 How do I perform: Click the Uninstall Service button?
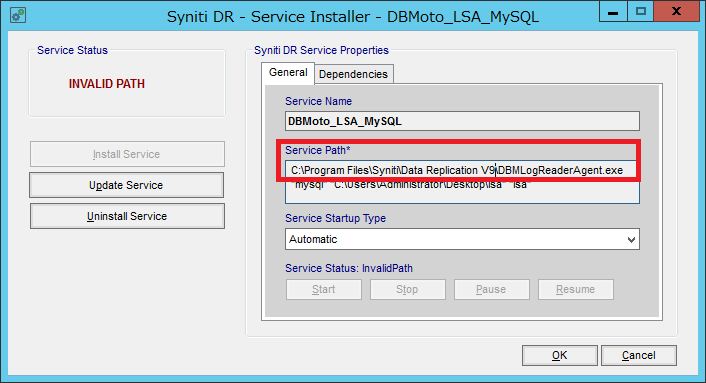click(x=127, y=216)
